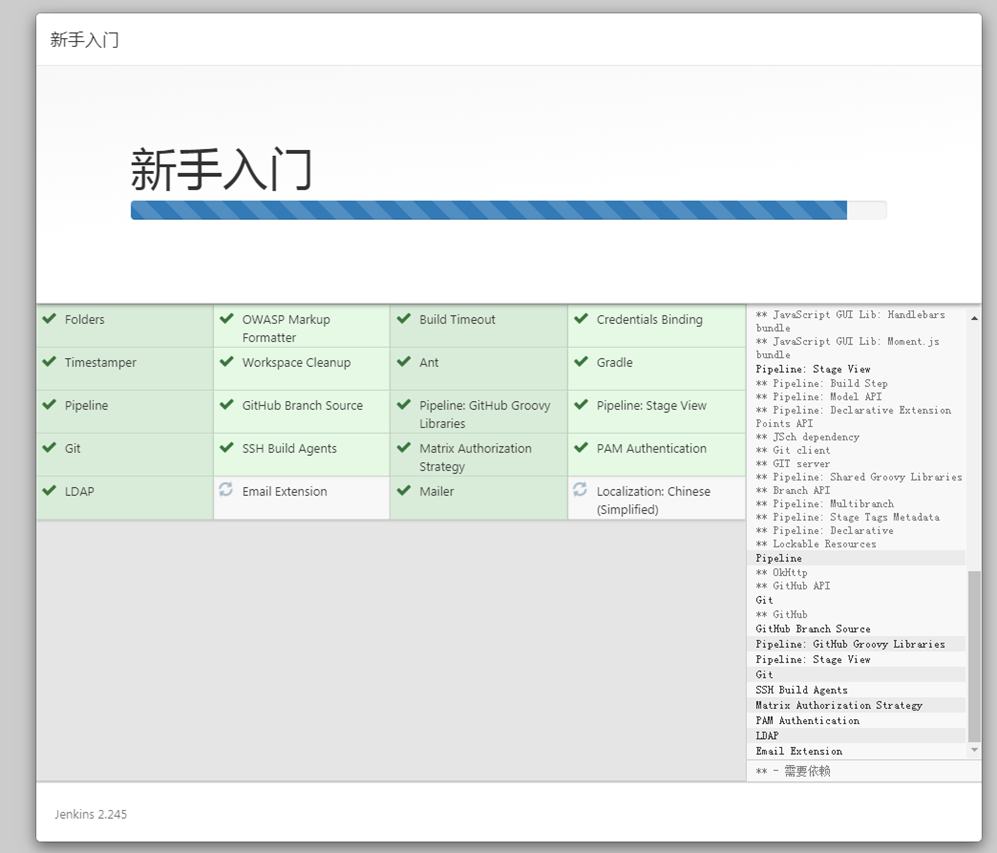Select the OWASP Markup Formatter label
997x853 pixels.
(x=286, y=329)
